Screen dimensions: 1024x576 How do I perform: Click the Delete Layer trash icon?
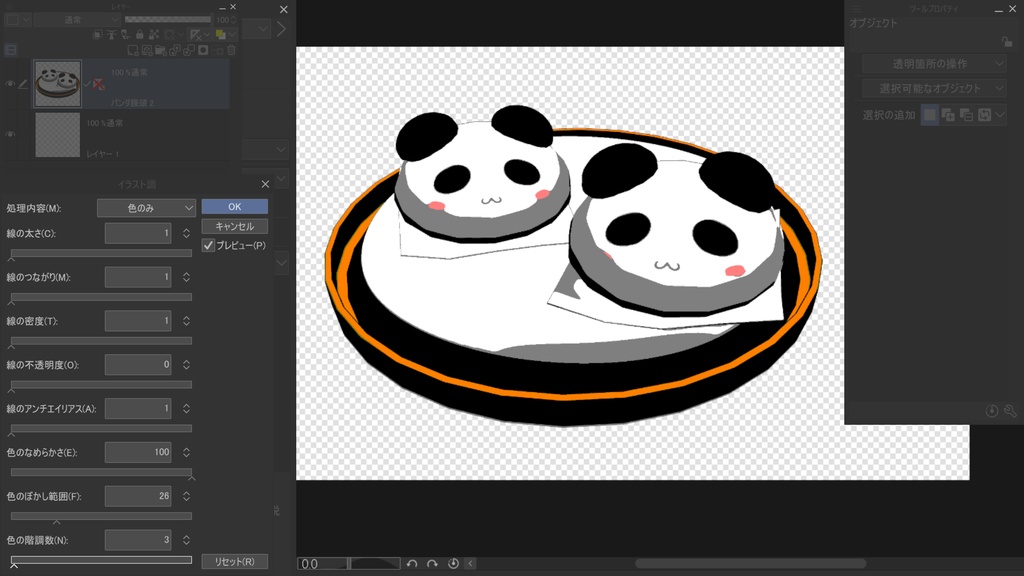231,50
